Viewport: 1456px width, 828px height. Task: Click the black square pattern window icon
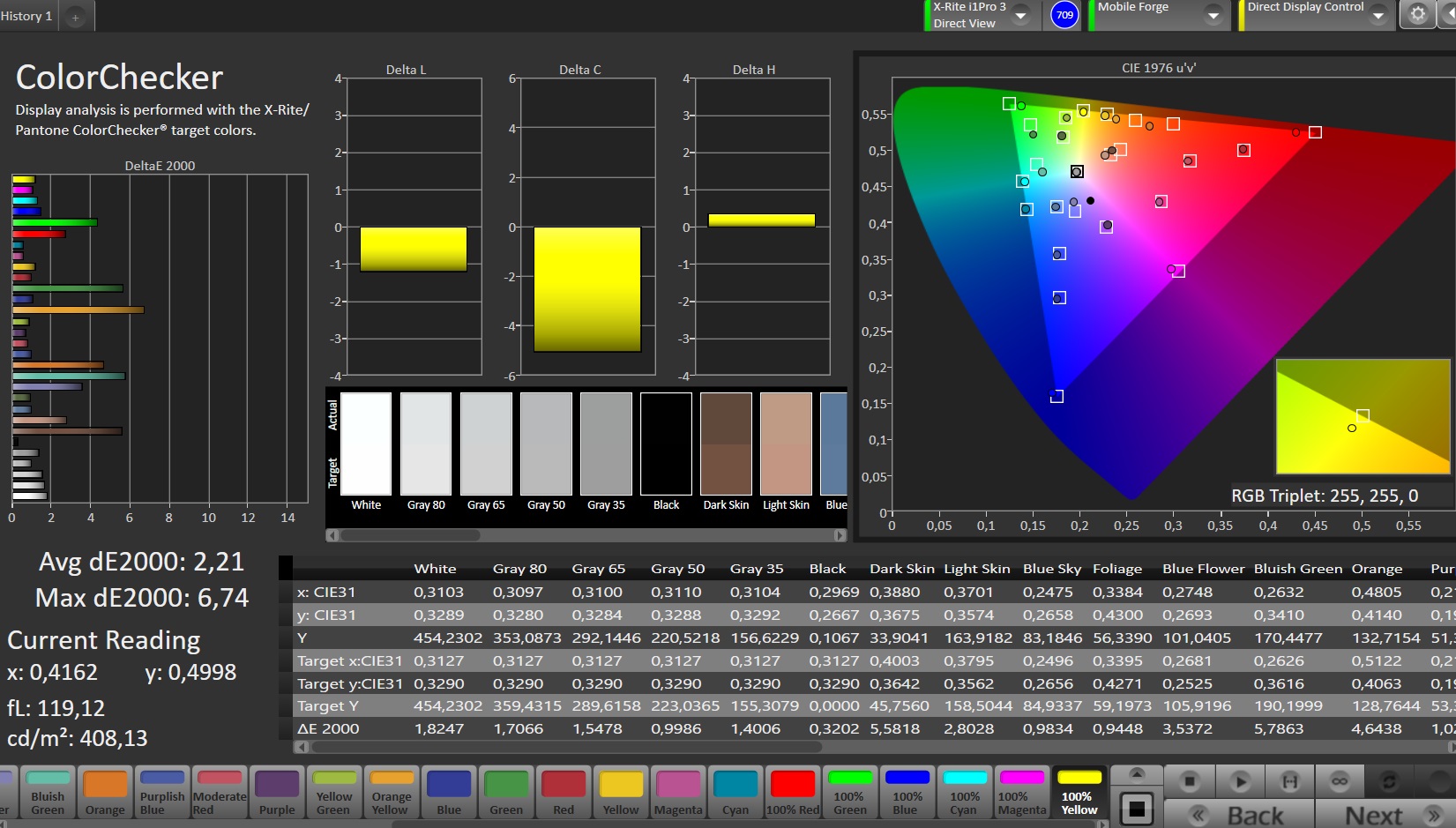(x=1136, y=809)
